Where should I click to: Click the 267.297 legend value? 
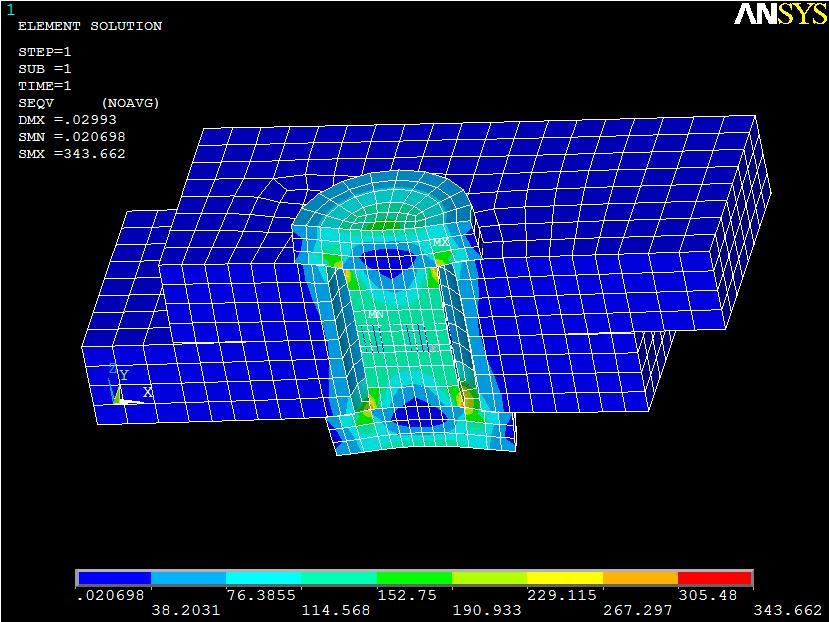(640, 609)
